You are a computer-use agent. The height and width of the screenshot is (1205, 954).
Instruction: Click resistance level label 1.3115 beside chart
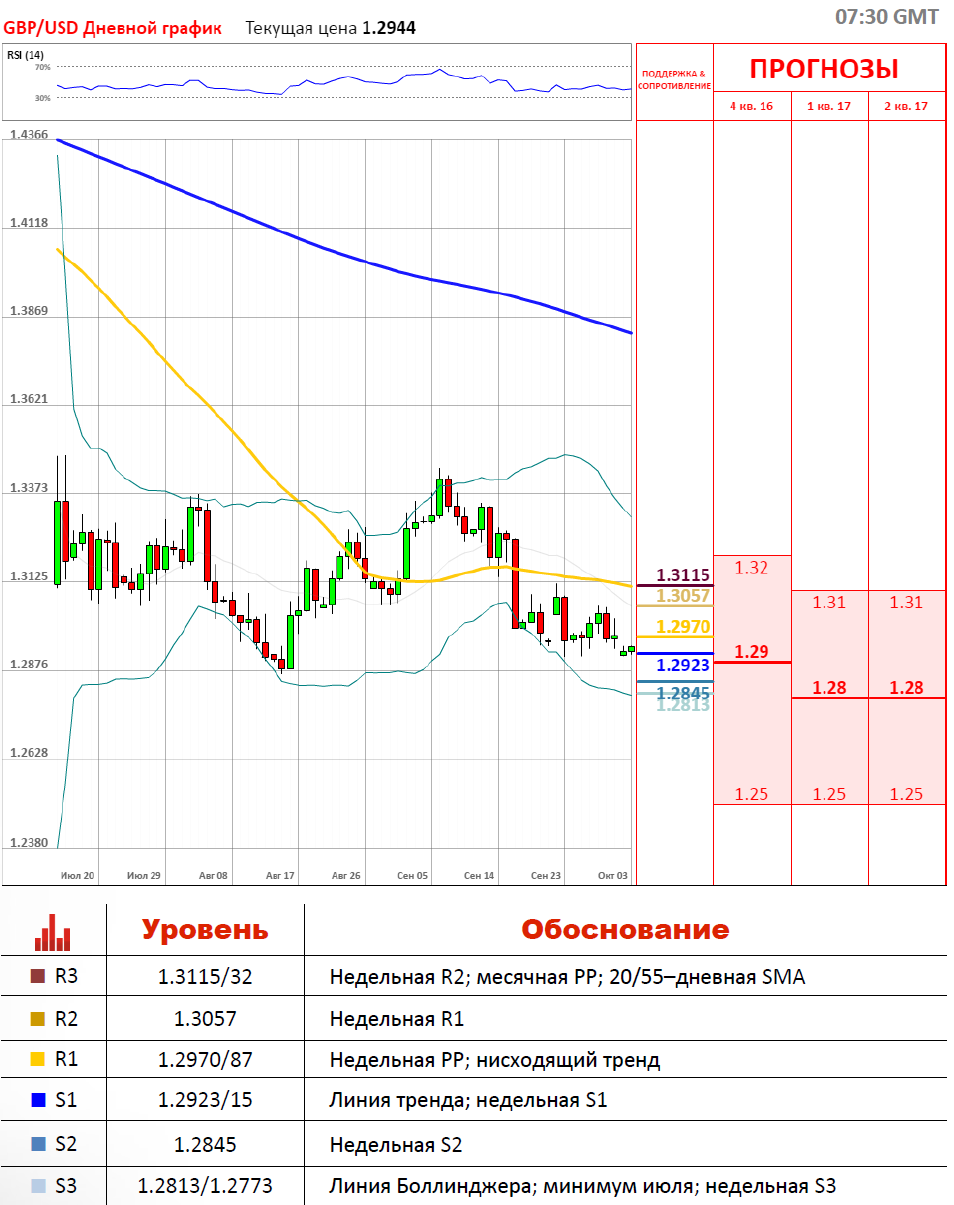point(682,575)
